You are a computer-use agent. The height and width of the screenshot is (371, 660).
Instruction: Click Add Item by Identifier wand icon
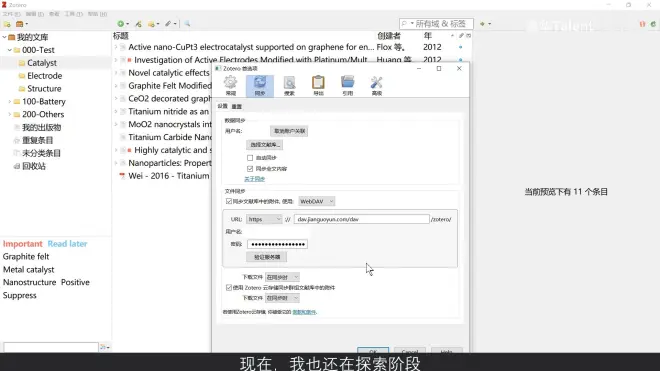coord(138,24)
